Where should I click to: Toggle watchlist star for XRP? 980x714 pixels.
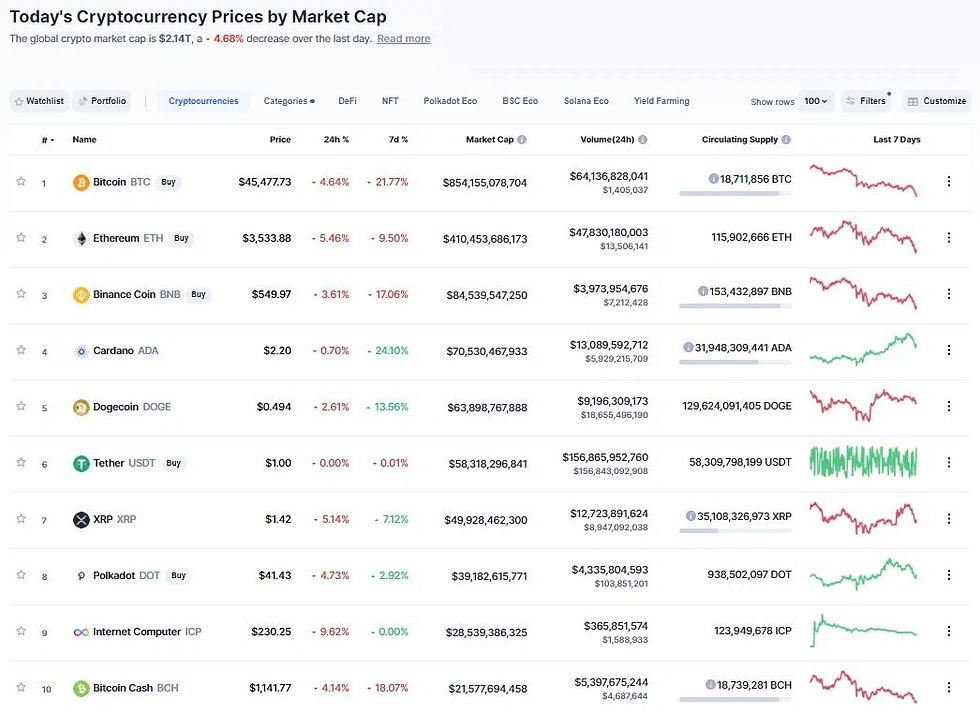coord(21,519)
